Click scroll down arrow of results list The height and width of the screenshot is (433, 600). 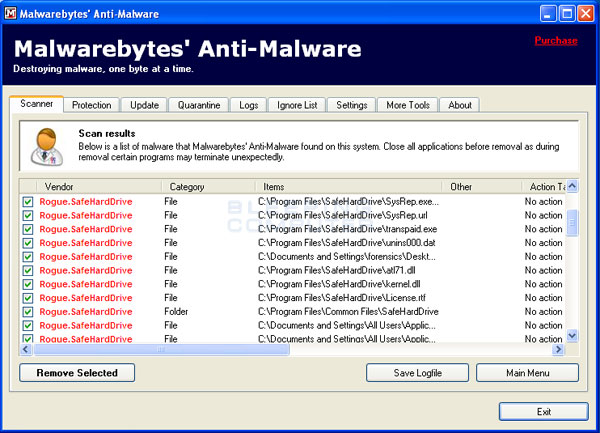coord(572,336)
